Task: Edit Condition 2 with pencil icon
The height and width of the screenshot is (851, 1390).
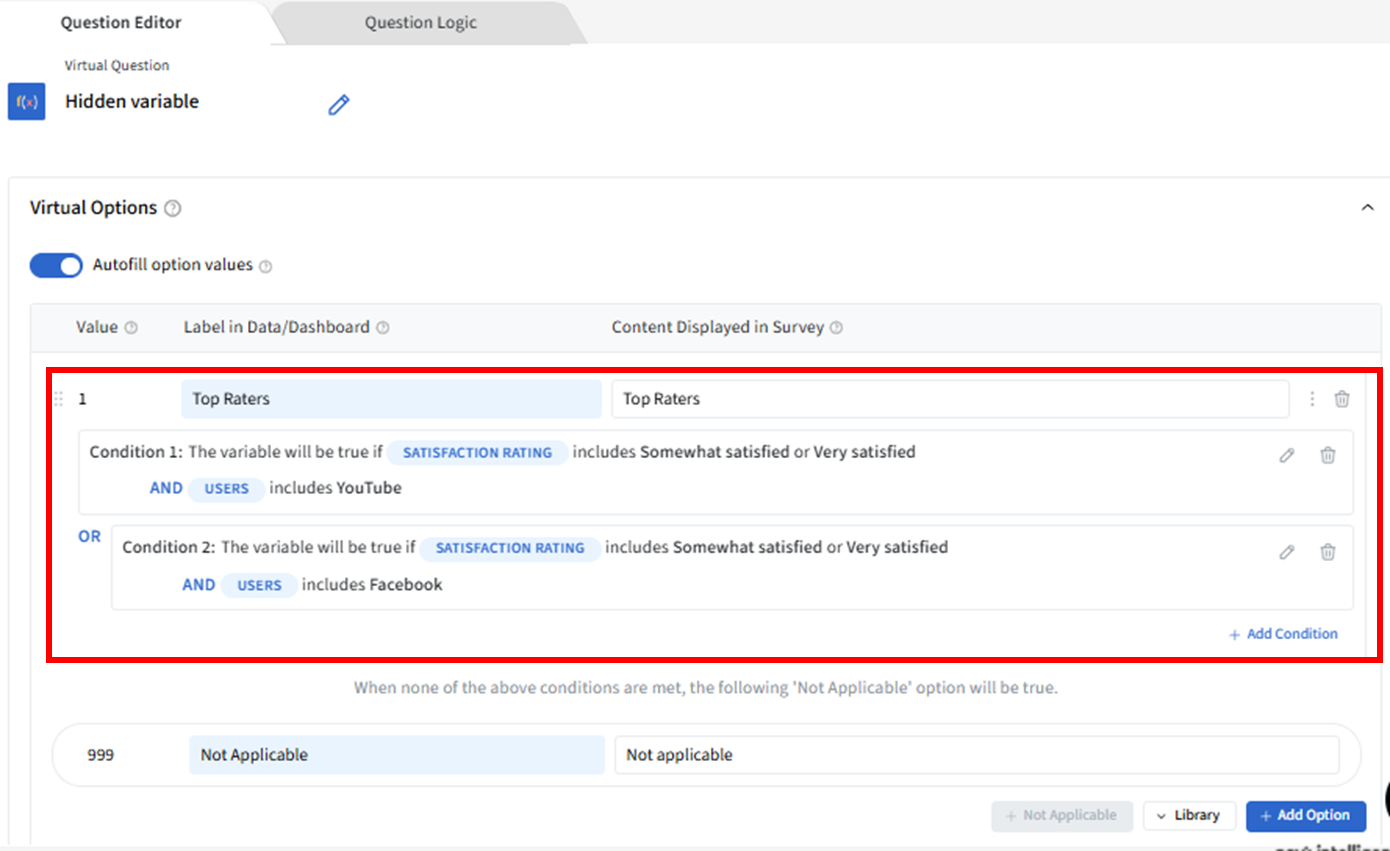Action: [1287, 552]
